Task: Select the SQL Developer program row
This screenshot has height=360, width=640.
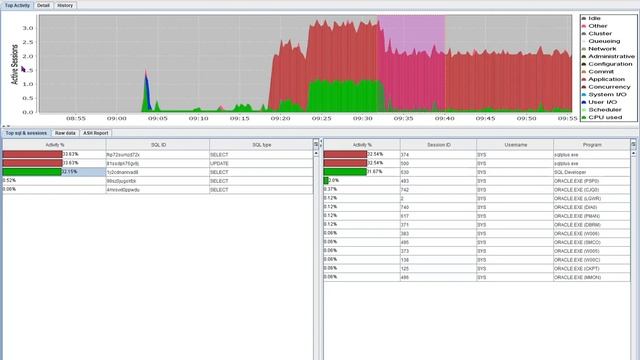Action: [x=477, y=172]
